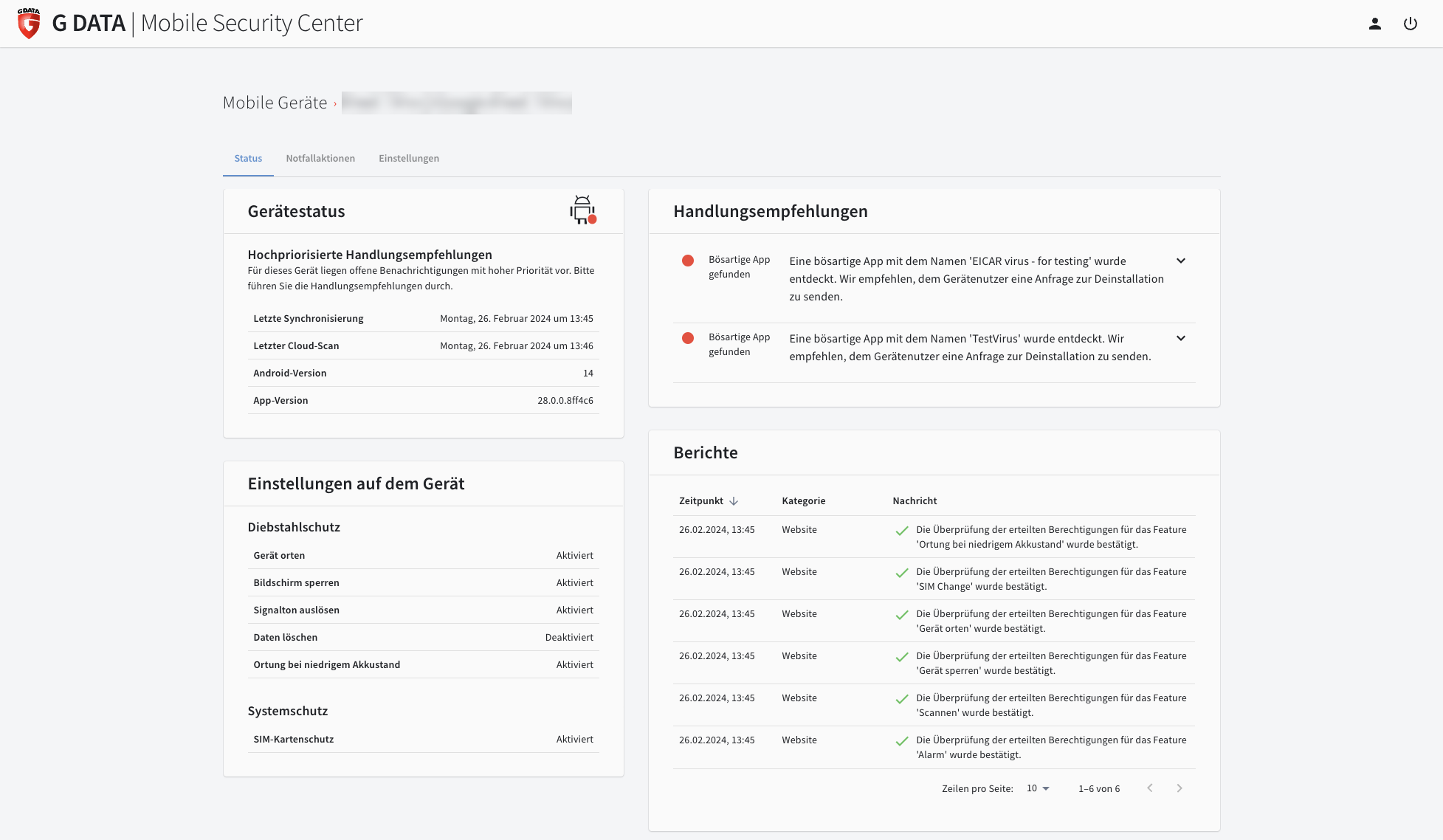Click green checkmark of 'Alarm' report
The height and width of the screenshot is (840, 1443).
coord(901,741)
